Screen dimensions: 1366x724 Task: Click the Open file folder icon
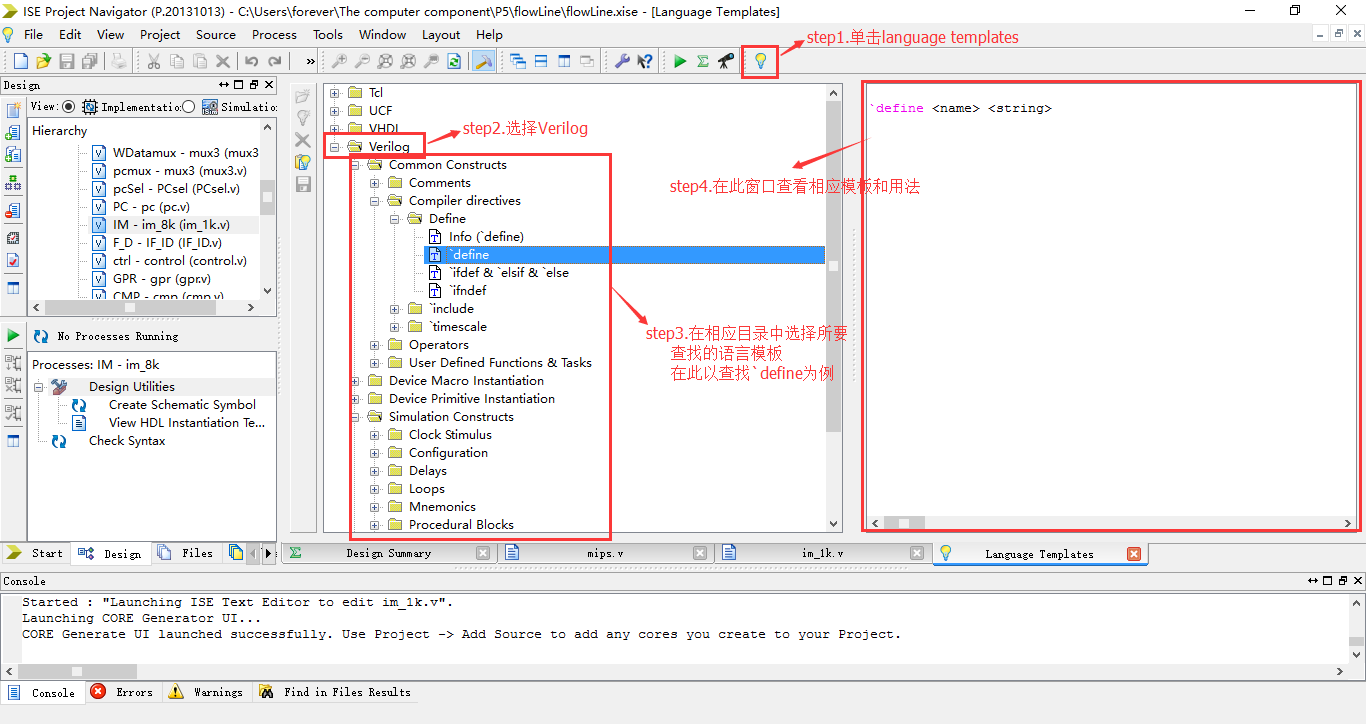(43, 61)
